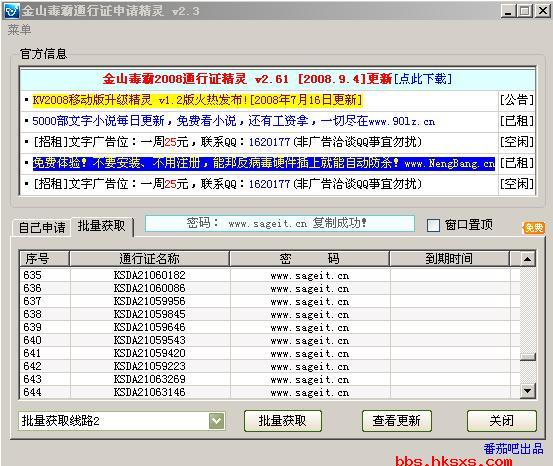
Task: Click sequence number 637
Action: point(32,301)
